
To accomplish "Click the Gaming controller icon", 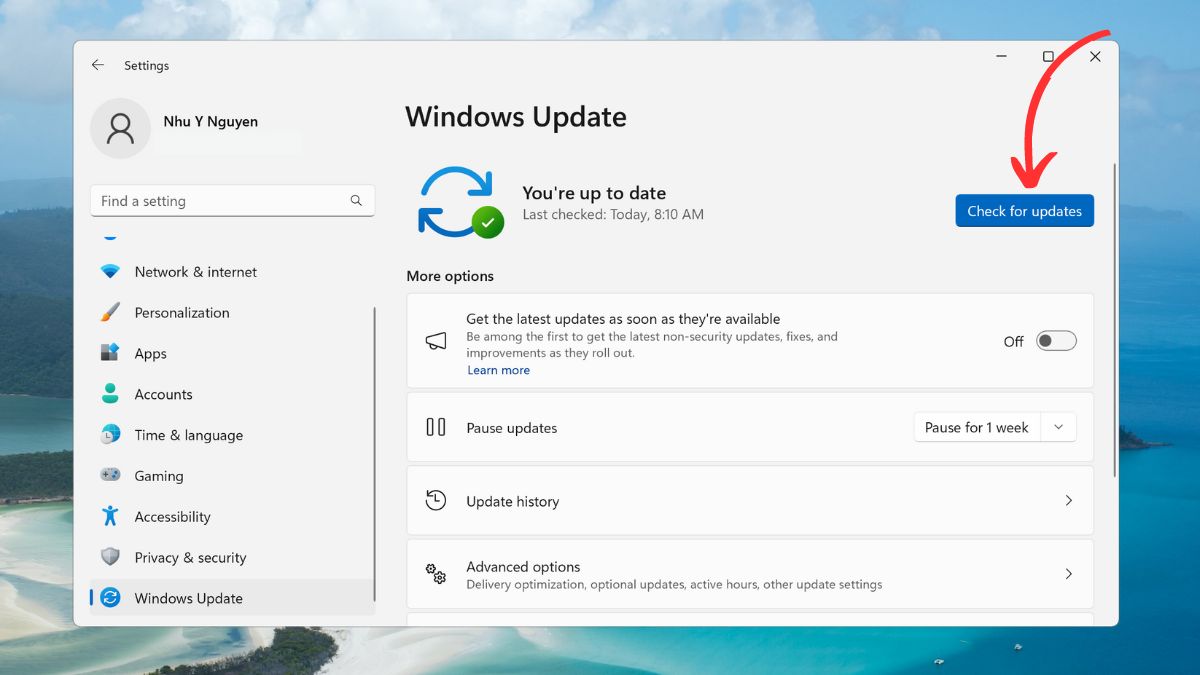I will (x=110, y=475).
